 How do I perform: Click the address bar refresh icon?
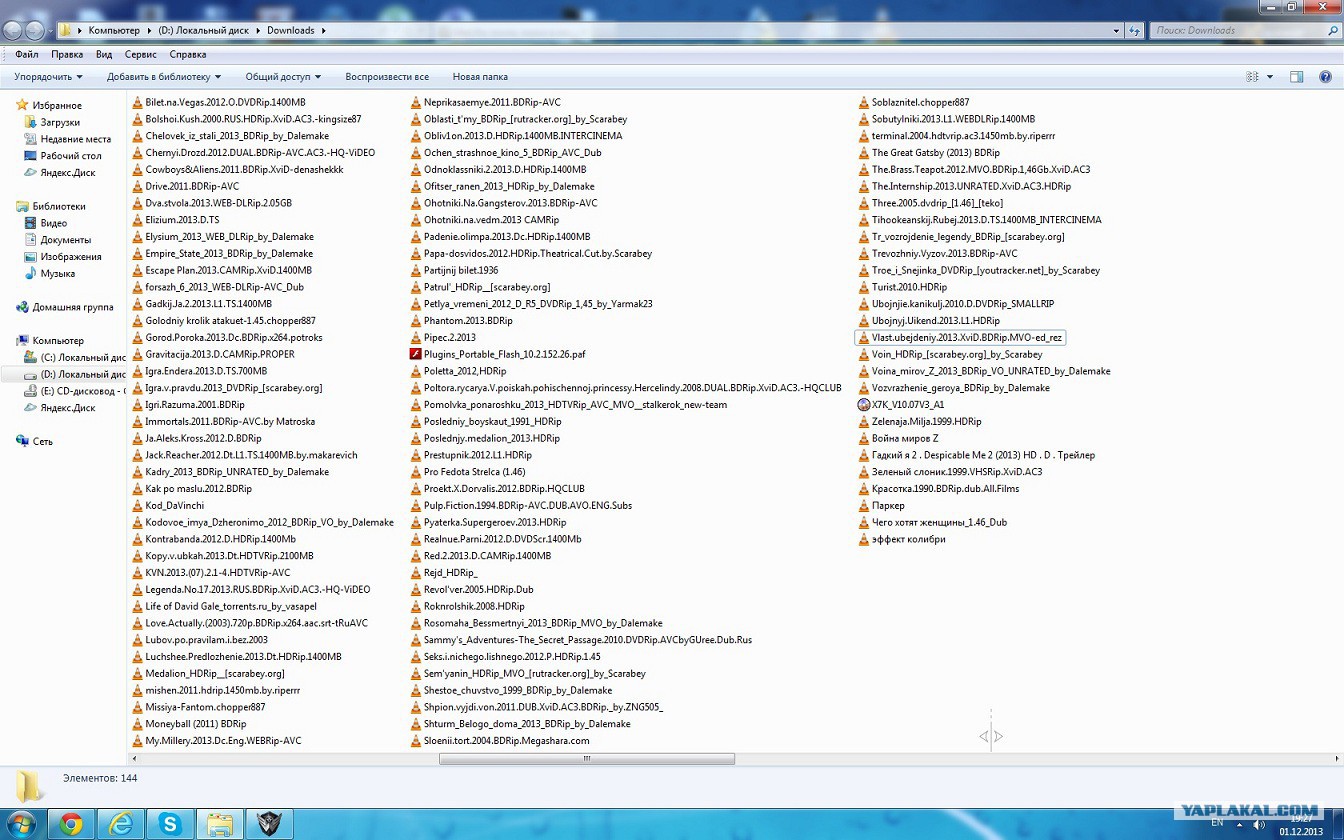pyautogui.click(x=1134, y=31)
